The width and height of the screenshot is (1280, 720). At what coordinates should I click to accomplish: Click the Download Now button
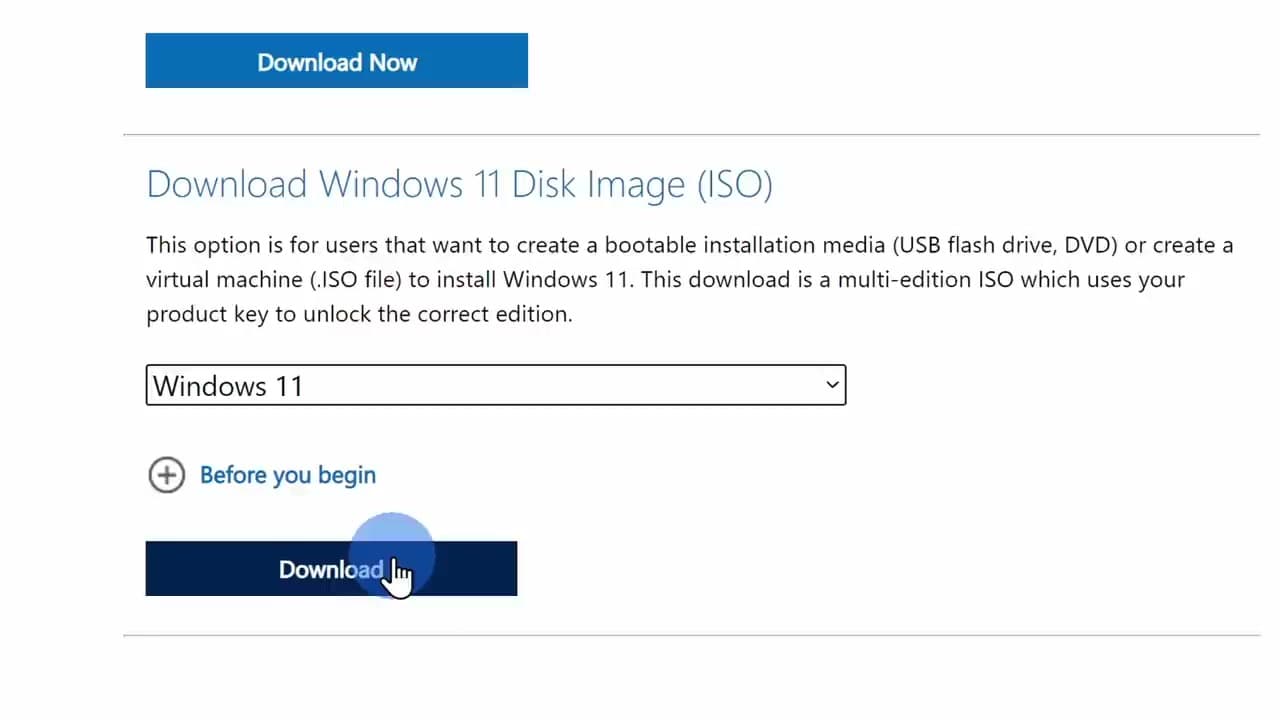click(336, 61)
